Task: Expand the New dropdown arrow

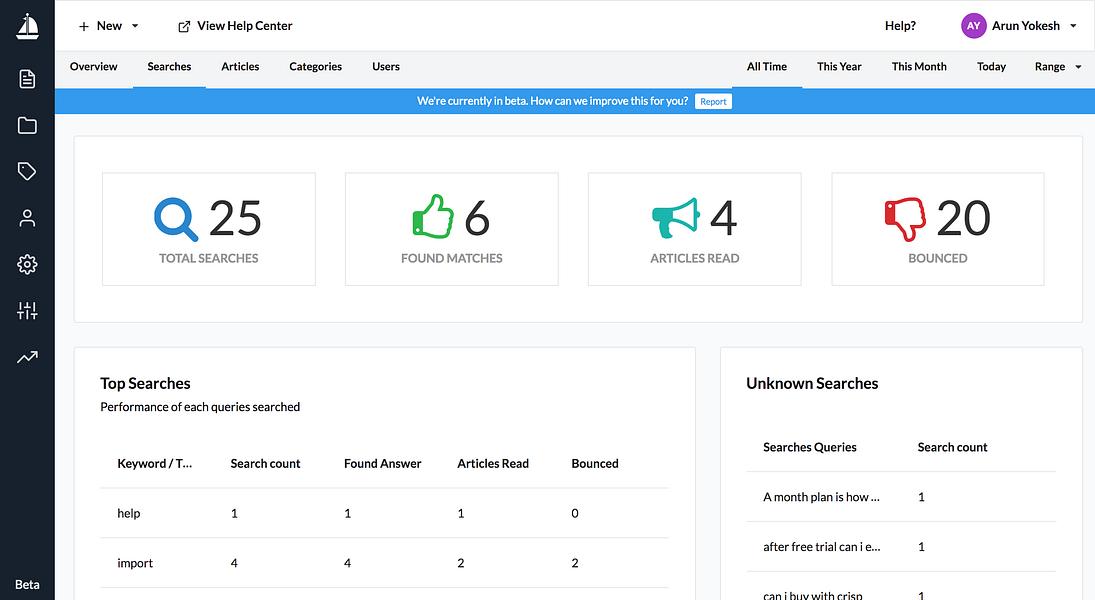Action: pos(135,26)
